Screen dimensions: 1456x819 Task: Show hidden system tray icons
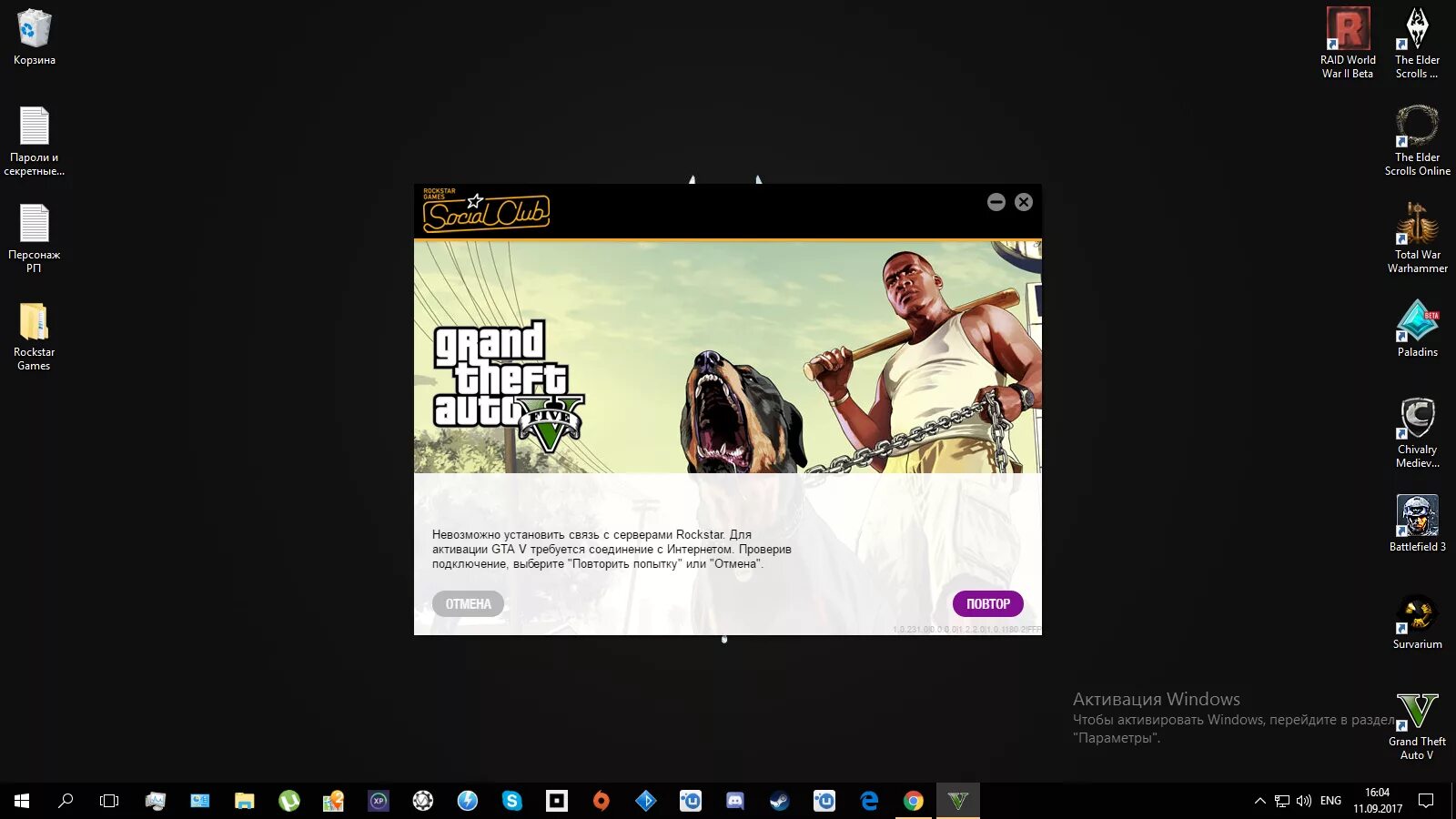coord(1260,801)
